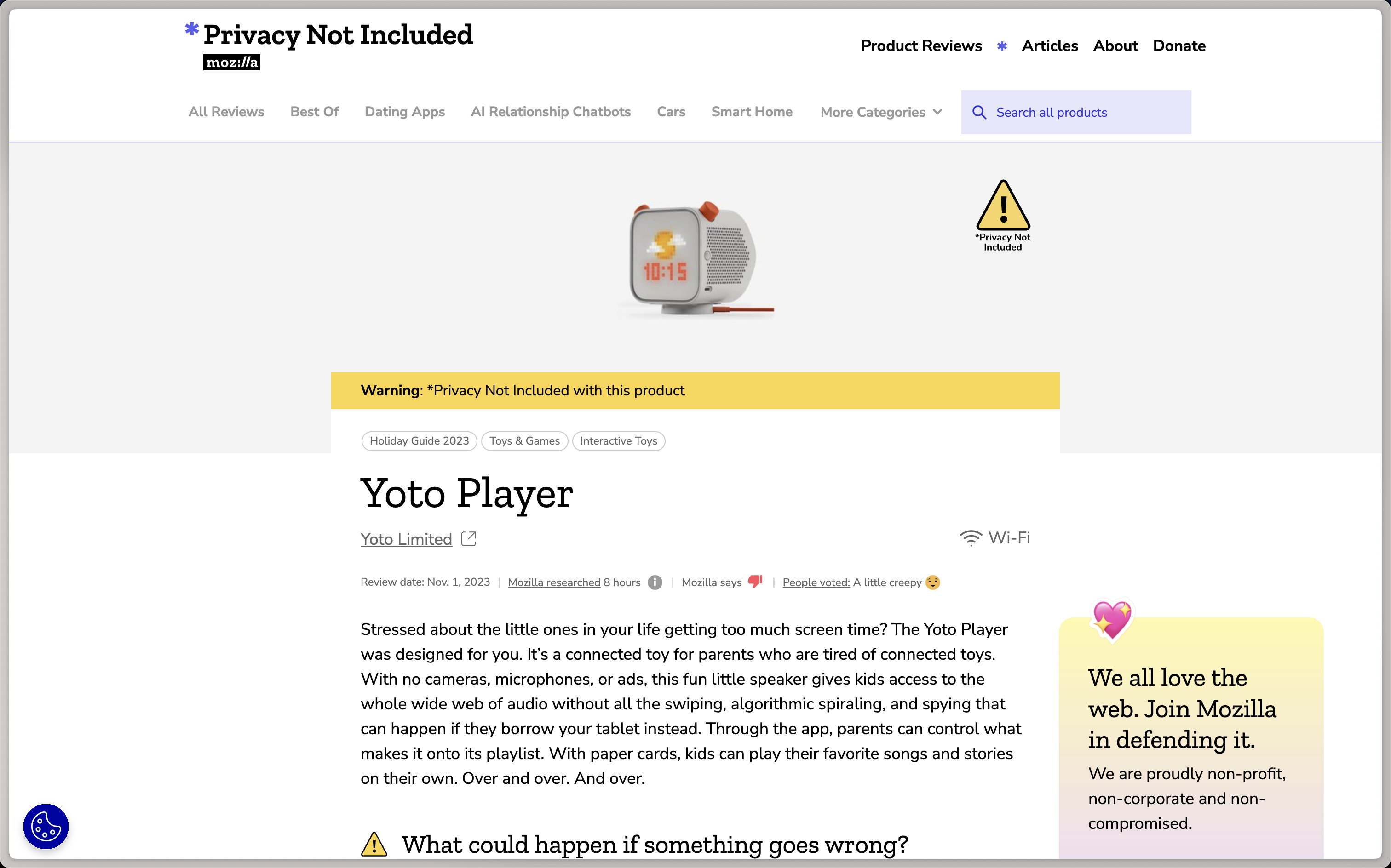Click the thumbs down Mozilla says icon
Screen dimensions: 1391x868
(x=755, y=582)
